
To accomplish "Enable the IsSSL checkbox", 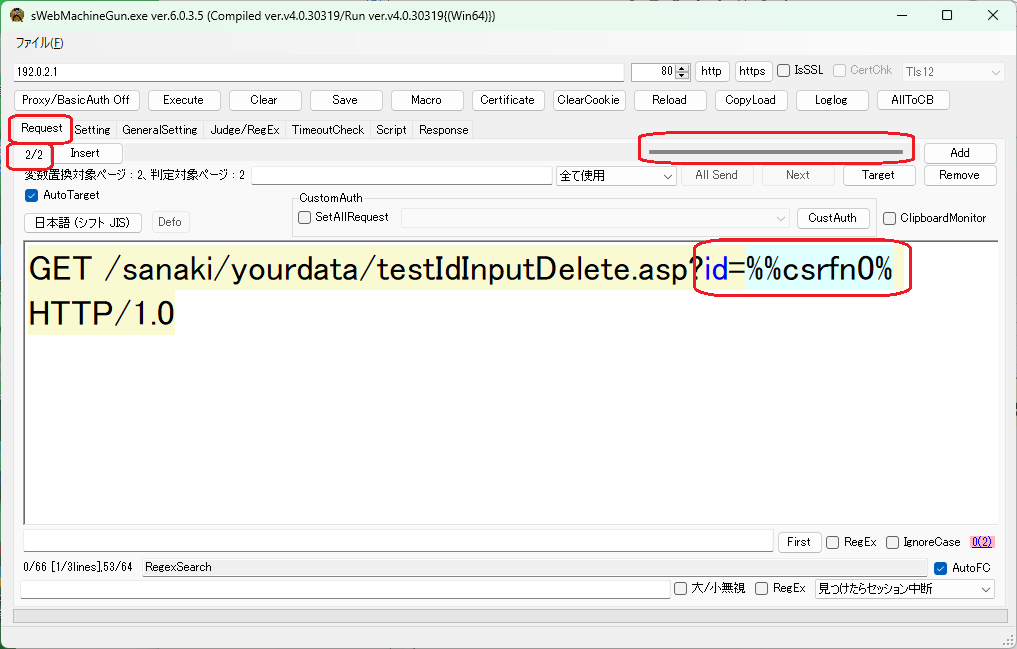I will click(784, 70).
